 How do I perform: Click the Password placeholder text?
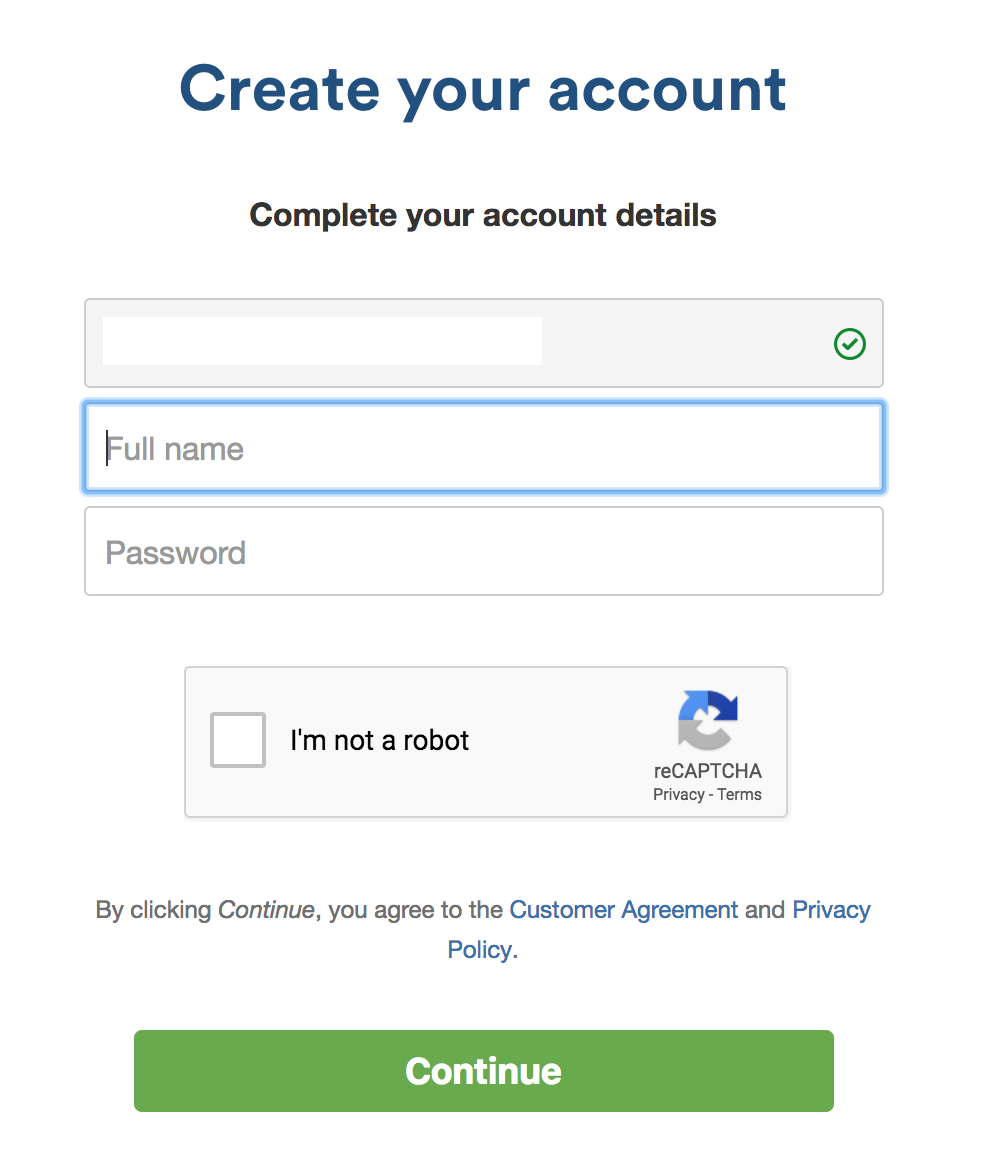176,553
